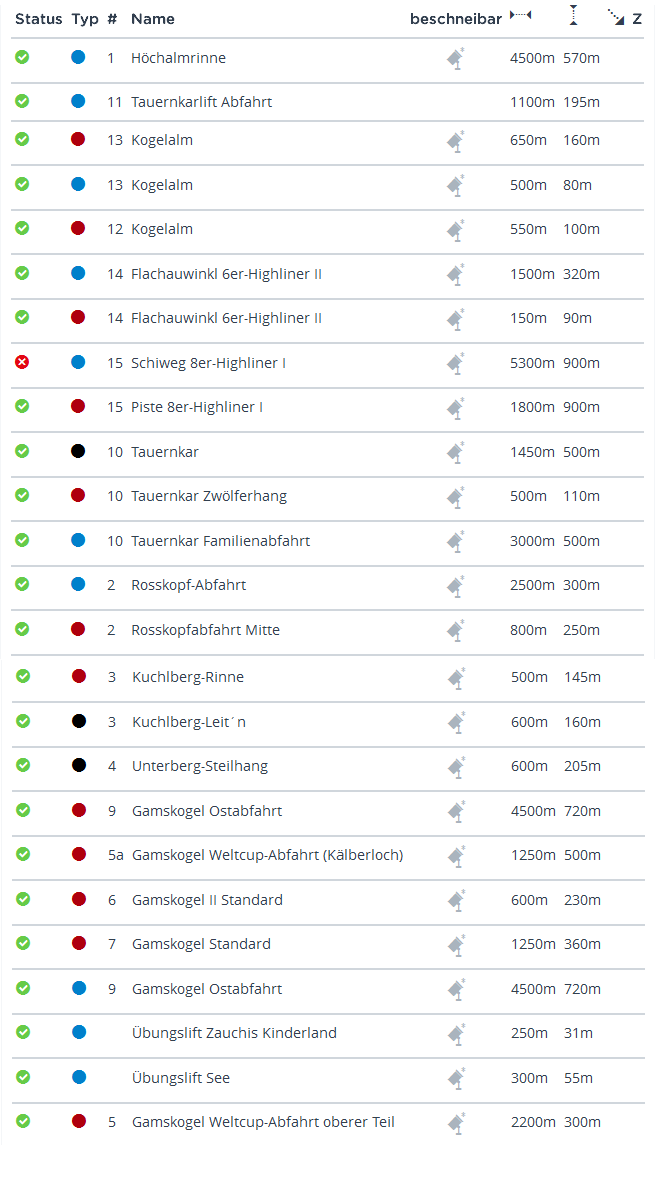Open Gamskogel Weltcup-Abfahrt (Kälberloch) entry
Screen dimensions: 655x1200
[x=267, y=855]
